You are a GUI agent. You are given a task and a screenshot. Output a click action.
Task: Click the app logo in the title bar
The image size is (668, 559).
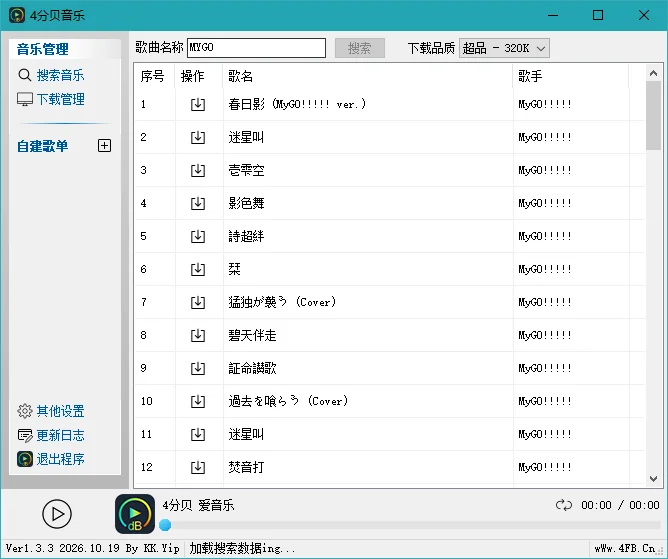(17, 15)
